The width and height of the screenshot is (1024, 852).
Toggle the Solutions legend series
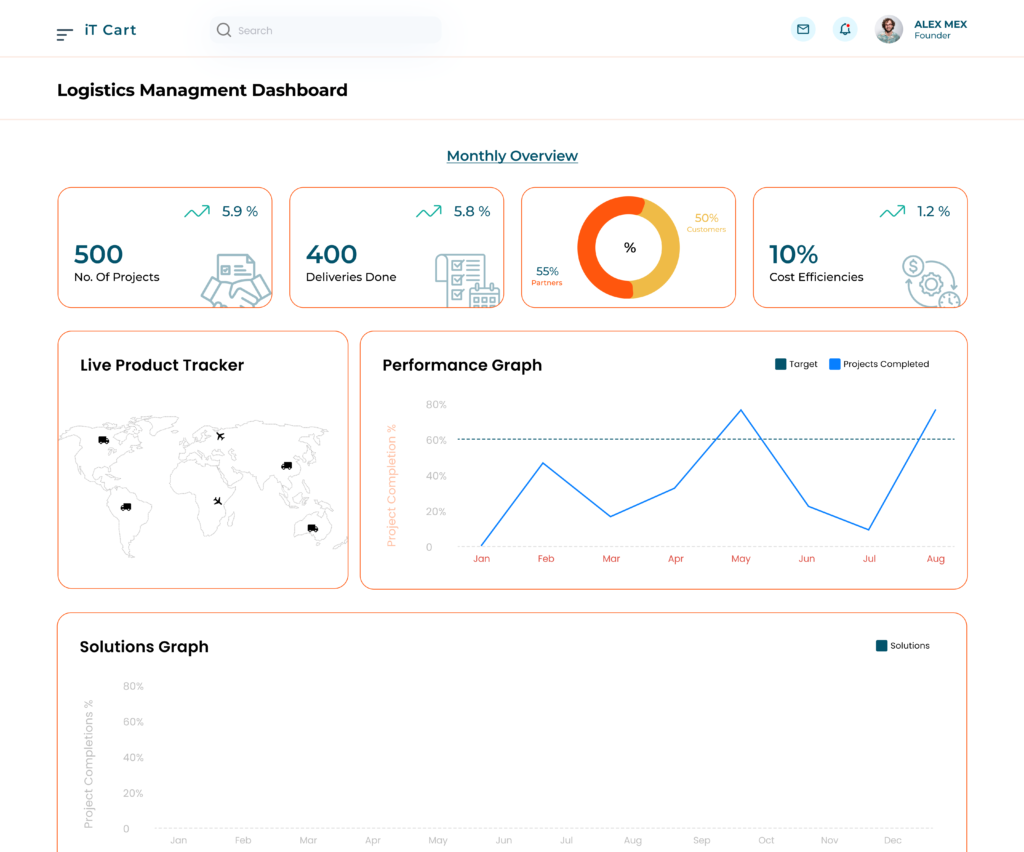click(881, 646)
